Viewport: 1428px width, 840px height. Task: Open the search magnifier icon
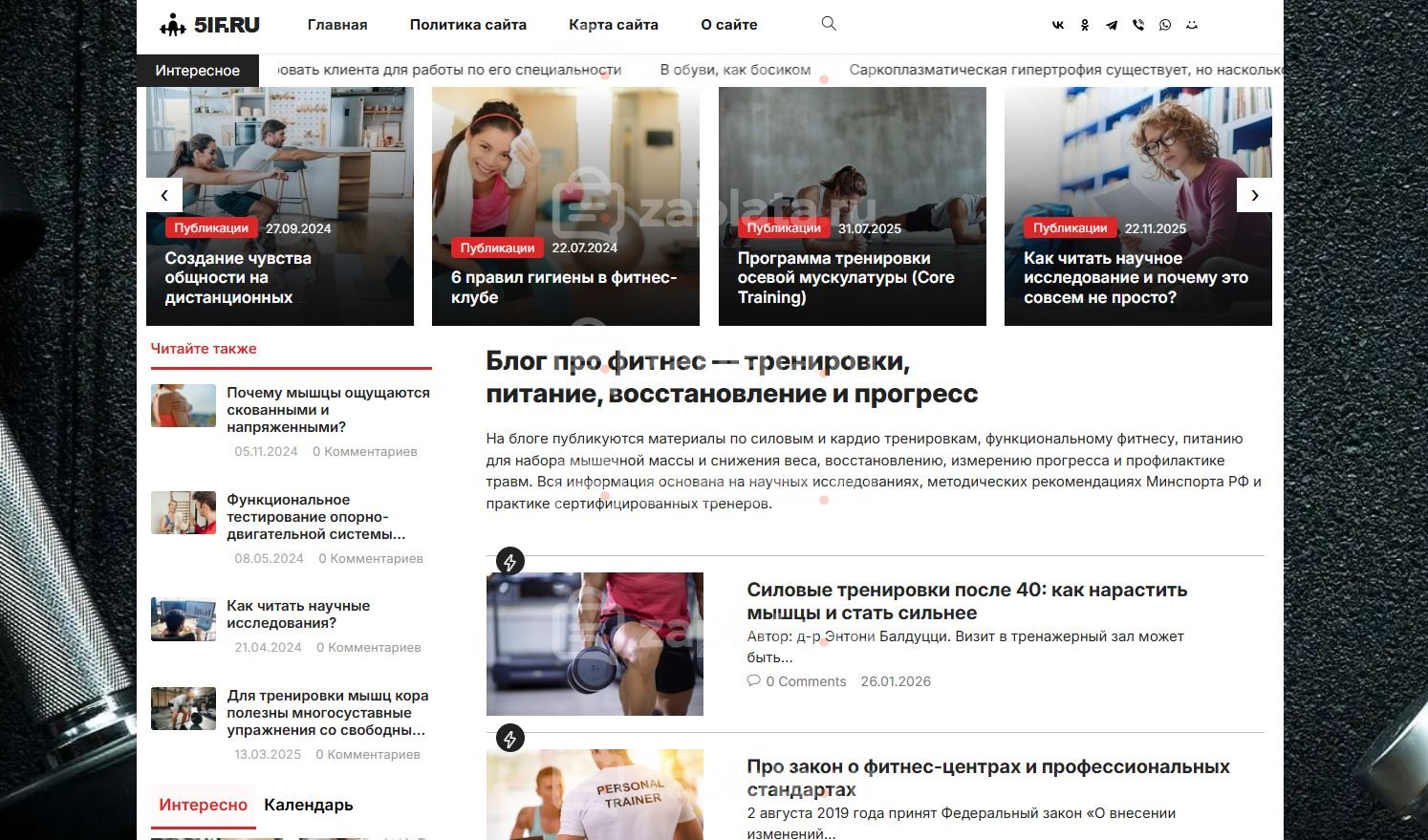click(x=829, y=24)
